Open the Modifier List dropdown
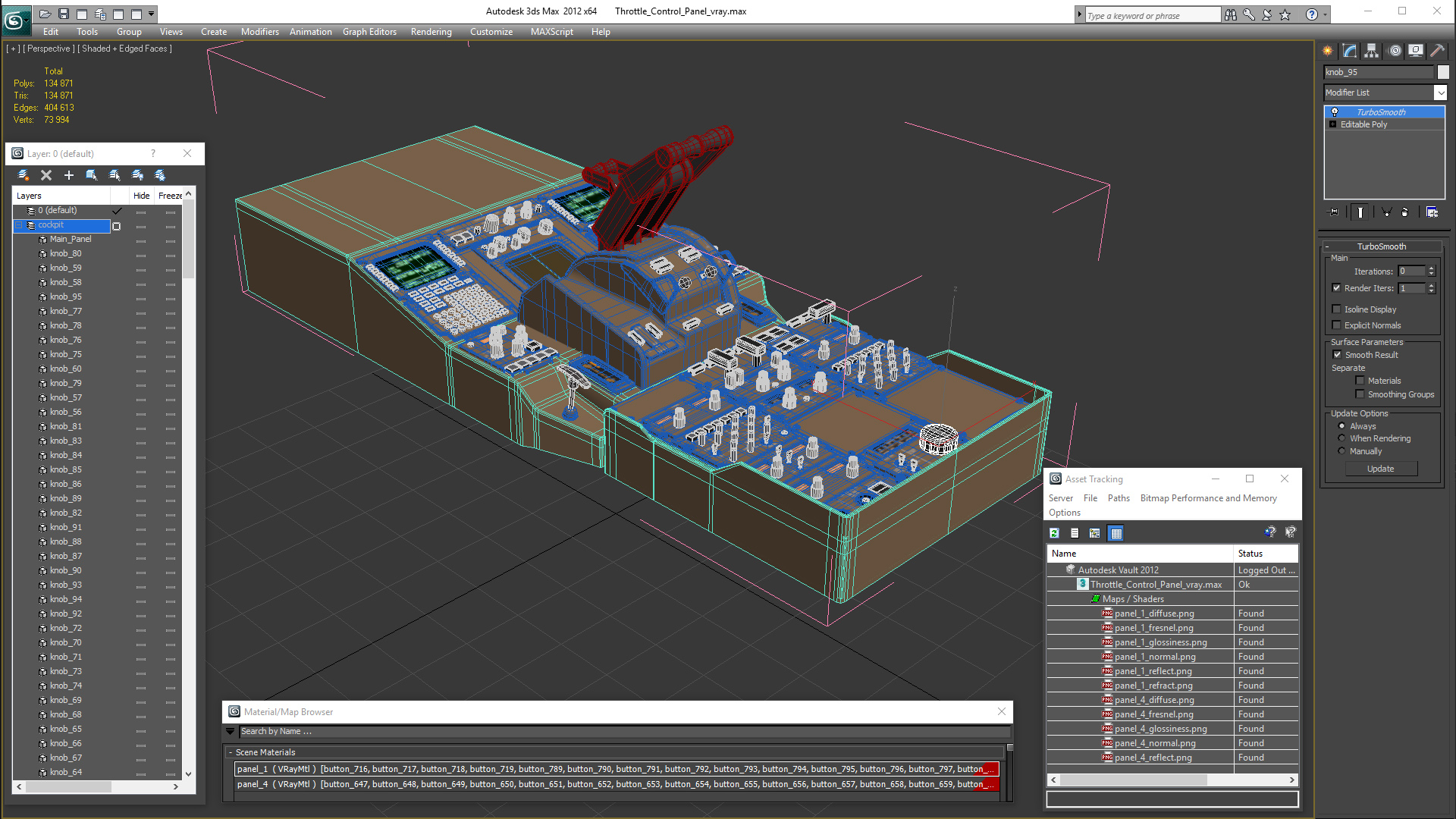1456x819 pixels. pyautogui.click(x=1440, y=93)
